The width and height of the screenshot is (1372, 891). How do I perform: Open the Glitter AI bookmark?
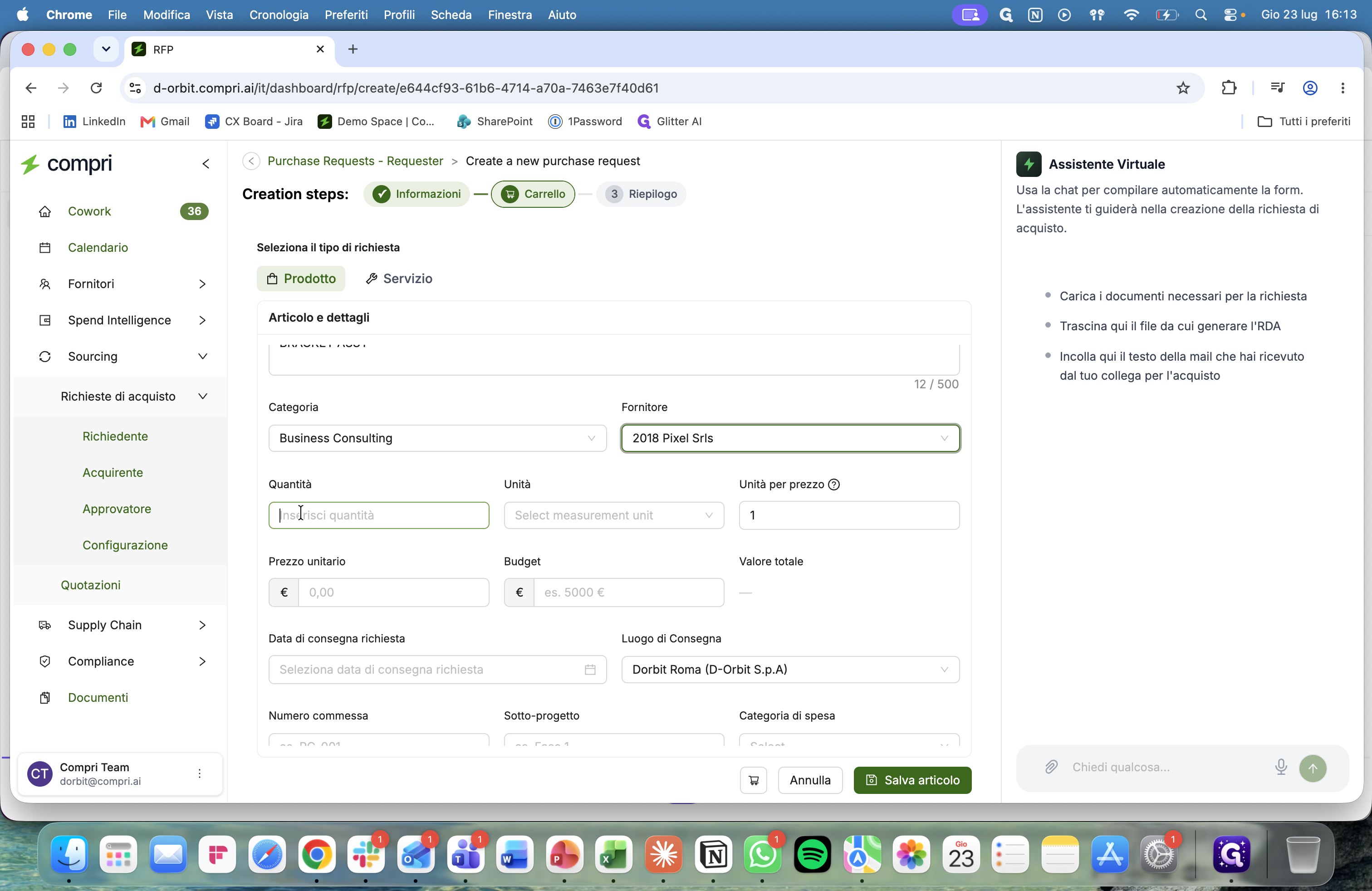pyautogui.click(x=670, y=122)
